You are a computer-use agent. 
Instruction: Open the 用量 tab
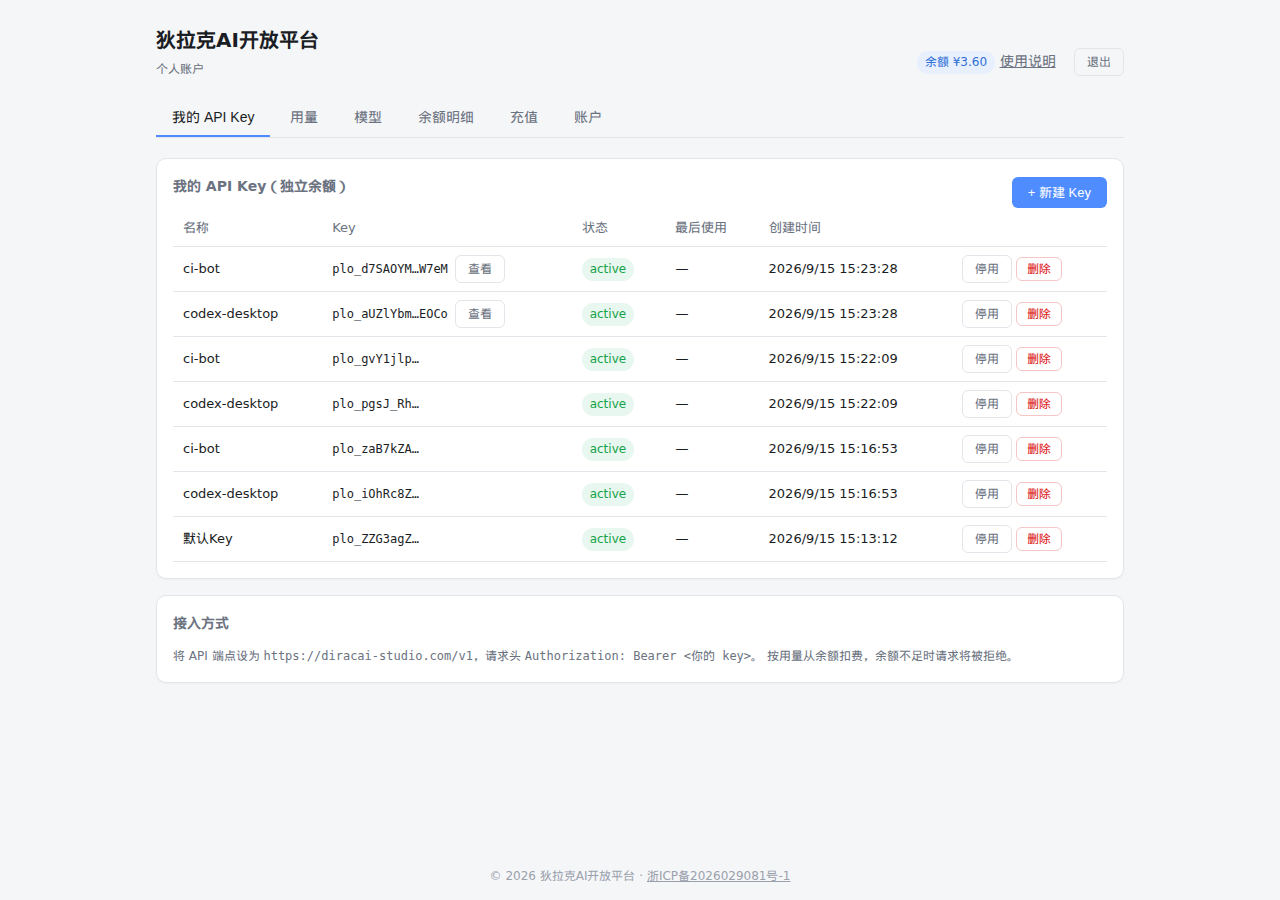pyautogui.click(x=304, y=117)
